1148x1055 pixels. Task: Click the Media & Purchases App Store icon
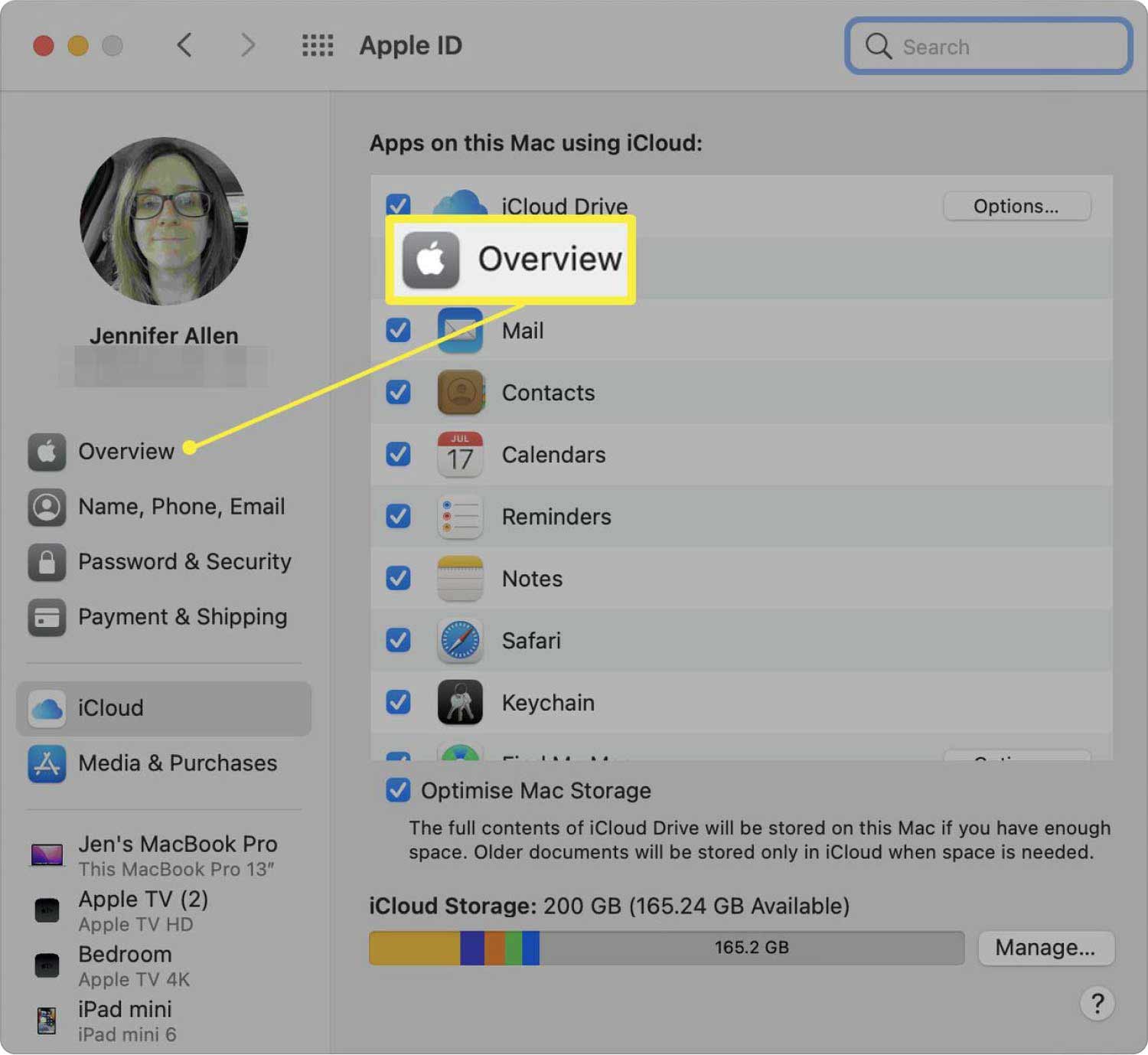tap(46, 763)
